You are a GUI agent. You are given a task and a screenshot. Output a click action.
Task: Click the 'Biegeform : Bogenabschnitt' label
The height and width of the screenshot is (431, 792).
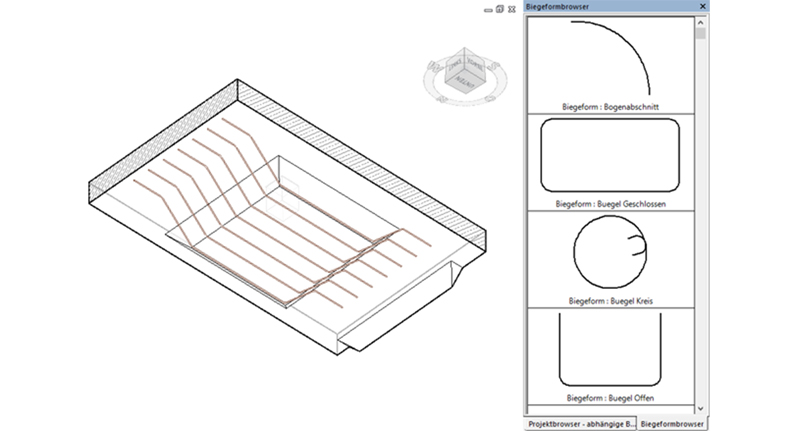[x=610, y=107]
